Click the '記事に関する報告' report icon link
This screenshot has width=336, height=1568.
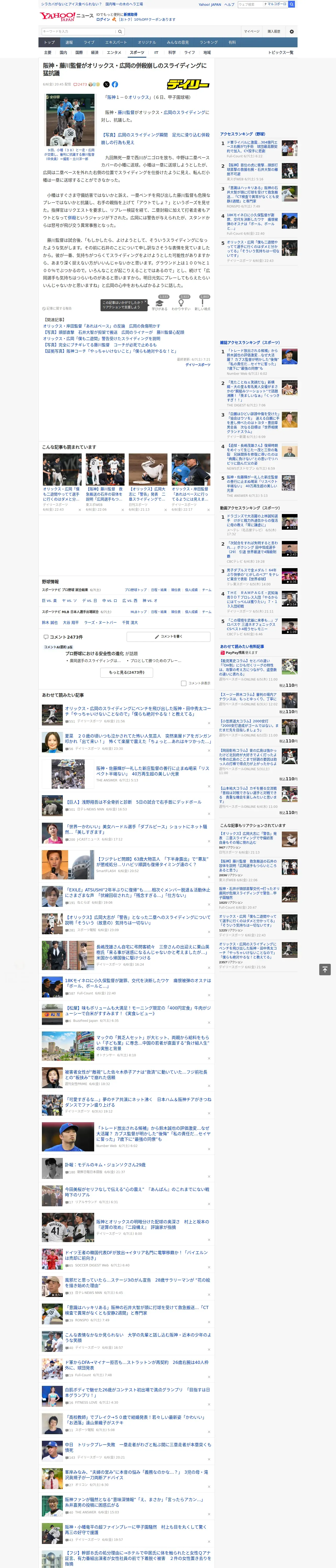[x=57, y=308]
